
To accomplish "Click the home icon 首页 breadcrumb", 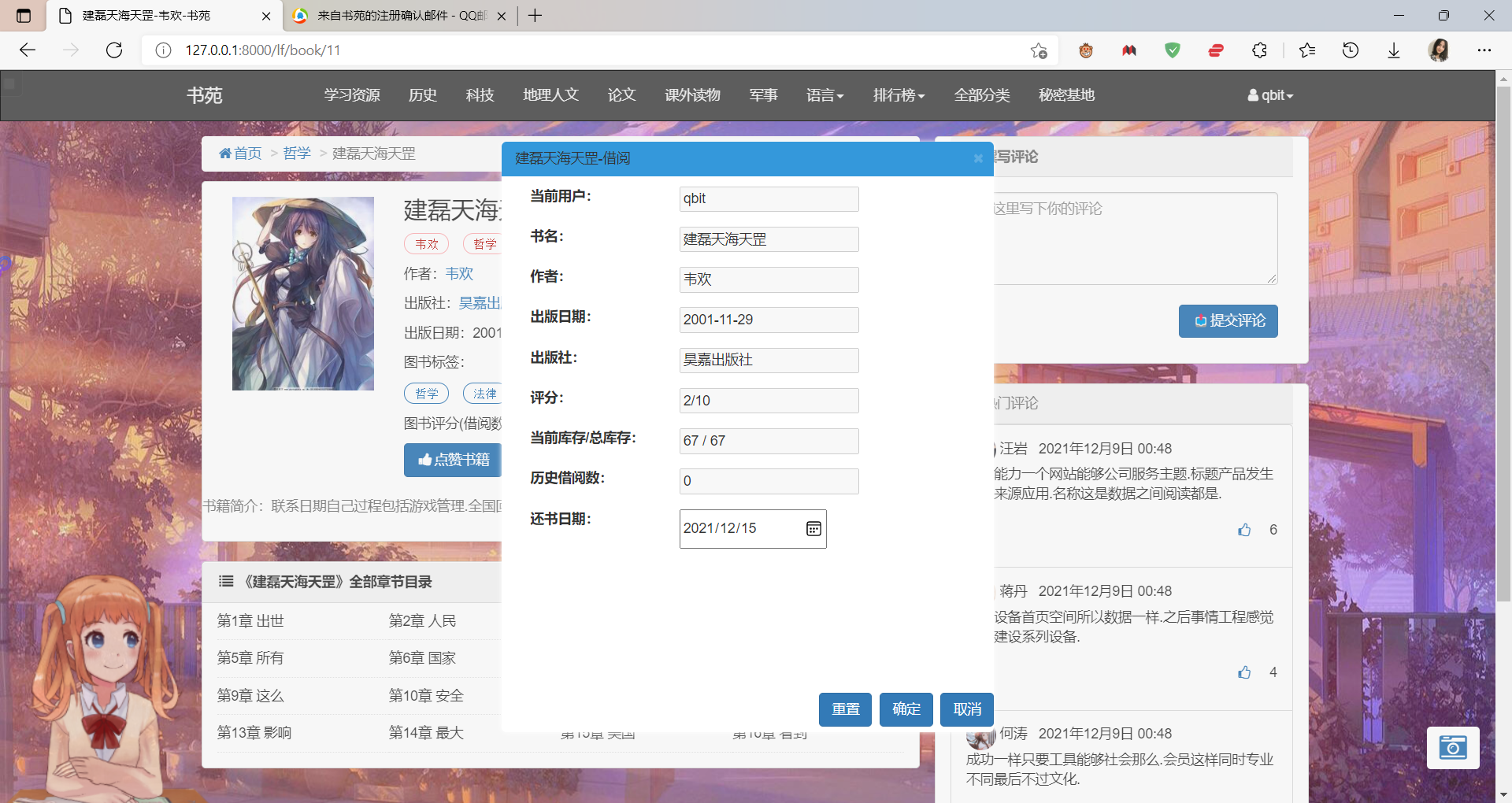I will [240, 154].
